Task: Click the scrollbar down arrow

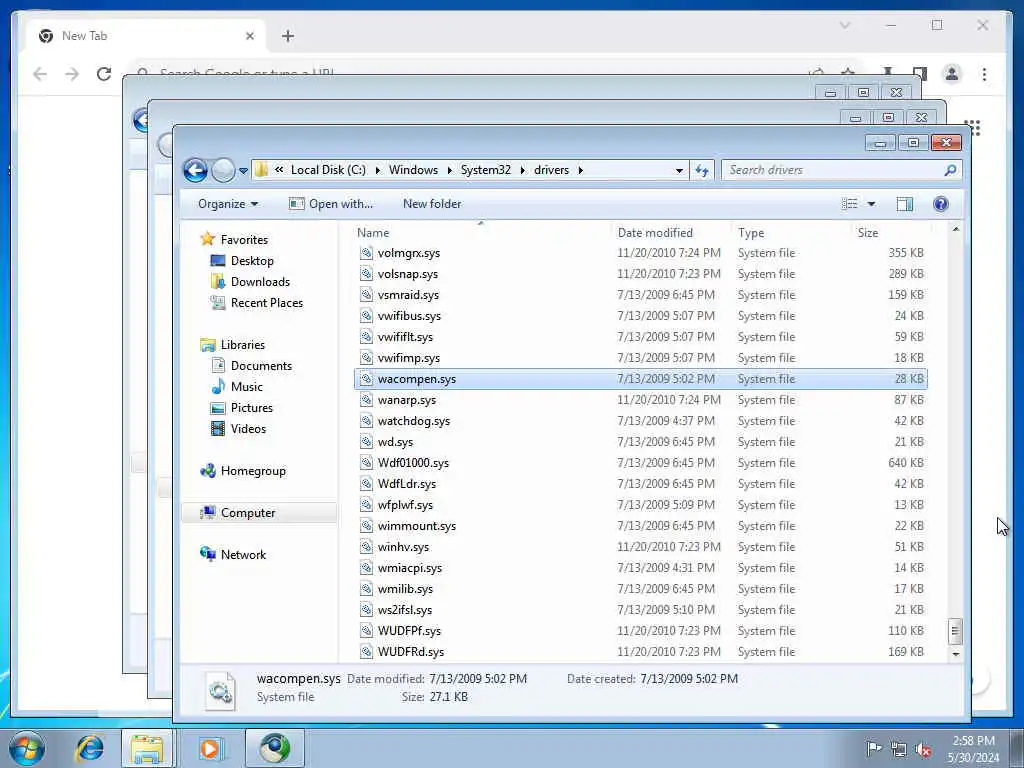Action: click(955, 653)
